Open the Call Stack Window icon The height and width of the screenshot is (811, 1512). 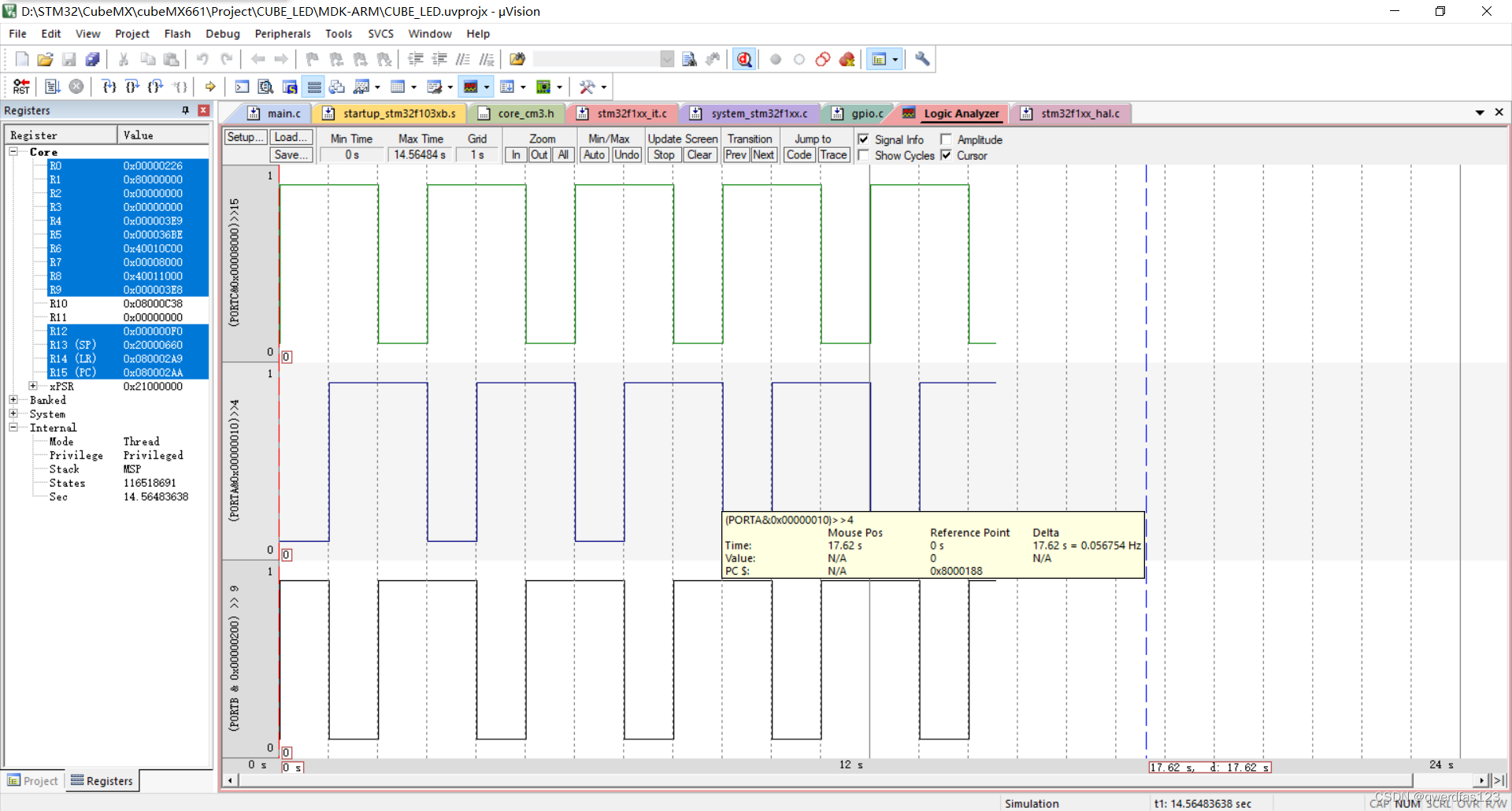click(x=337, y=87)
